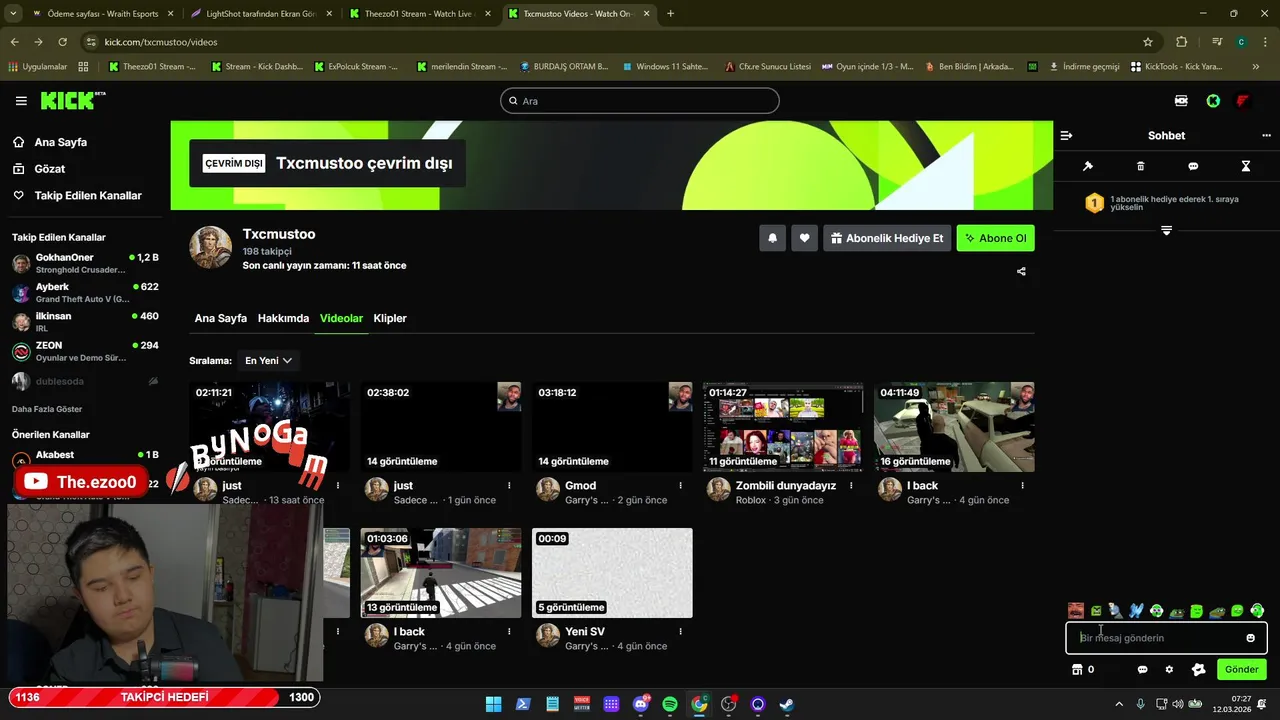
Task: Click the Kick logo
Action: coord(72,100)
